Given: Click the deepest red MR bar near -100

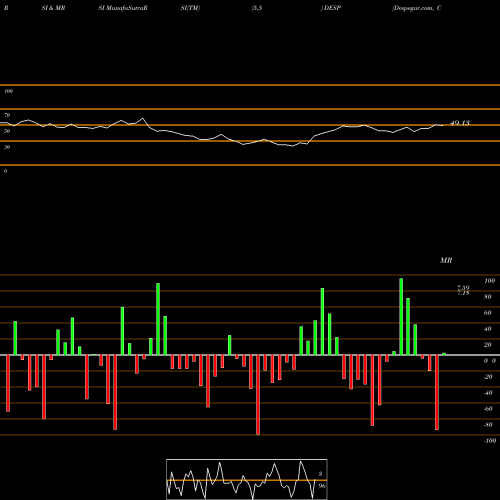Looking at the screenshot, I should coord(258,395).
